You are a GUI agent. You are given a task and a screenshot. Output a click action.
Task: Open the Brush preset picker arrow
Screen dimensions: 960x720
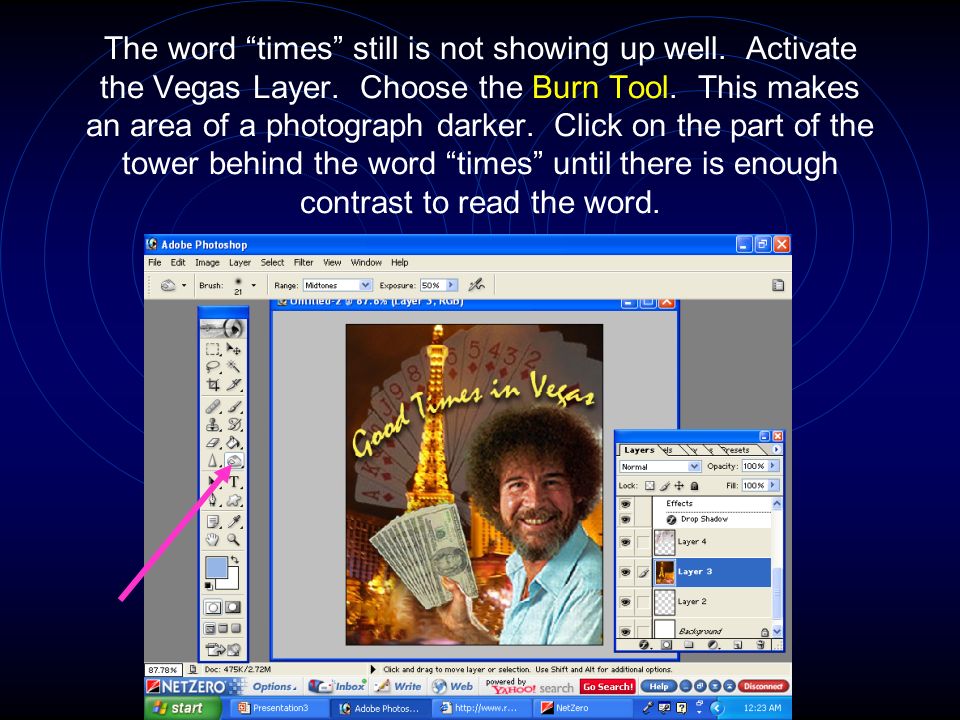(253, 285)
